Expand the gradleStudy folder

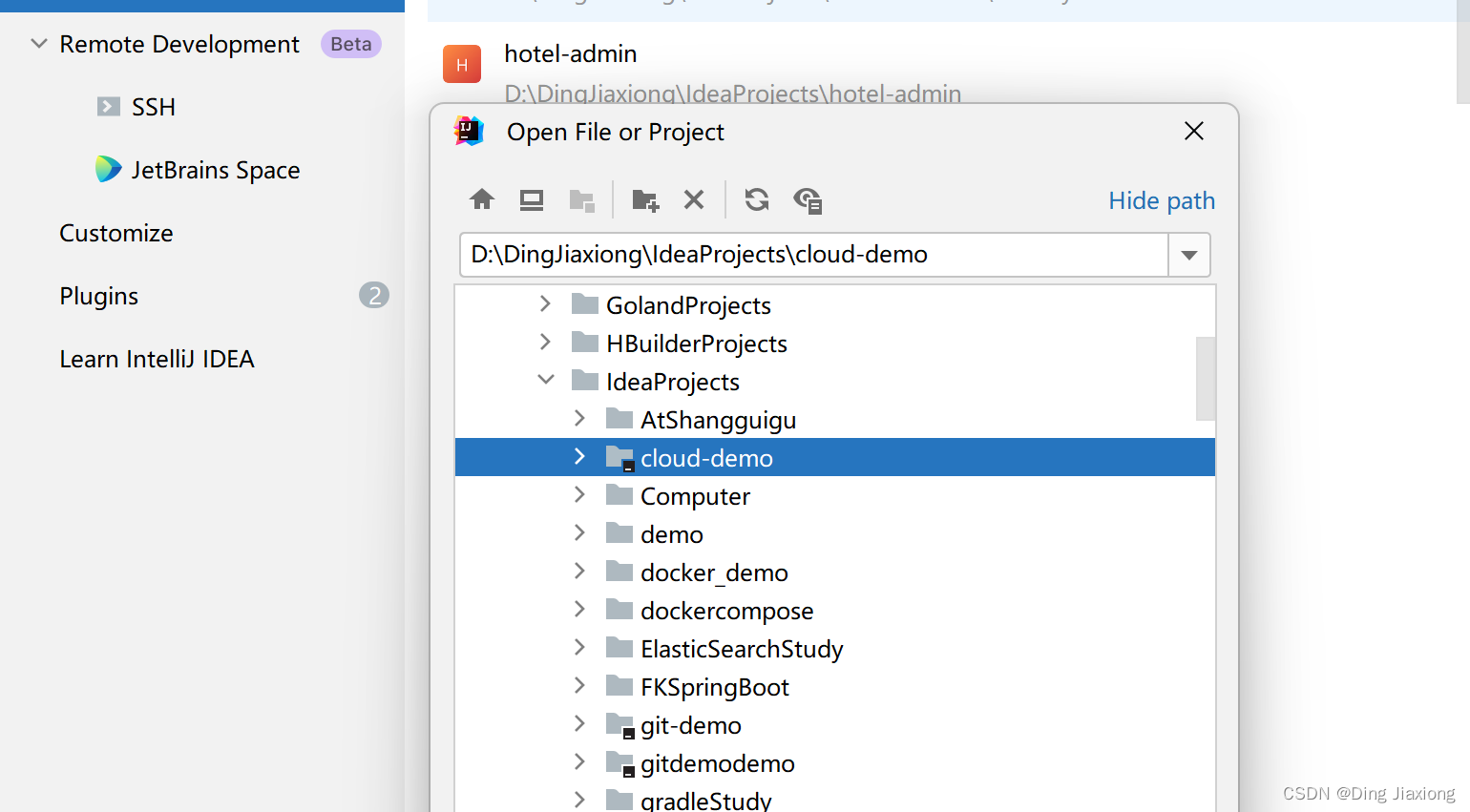tap(579, 800)
